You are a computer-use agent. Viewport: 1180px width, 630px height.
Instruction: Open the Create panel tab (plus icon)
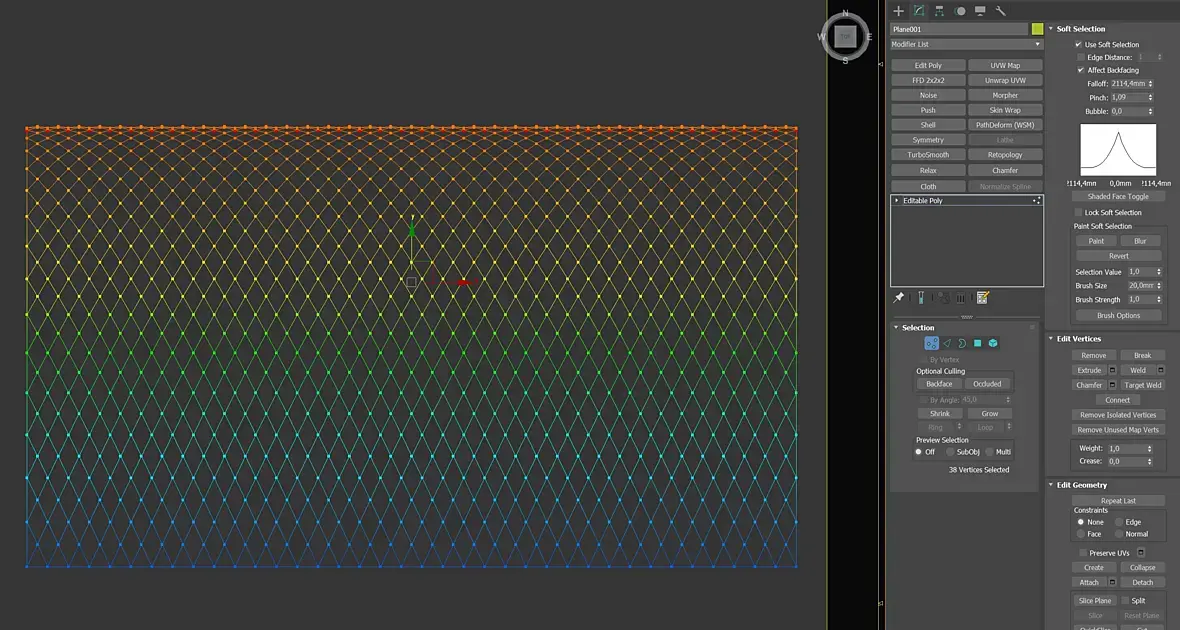898,11
